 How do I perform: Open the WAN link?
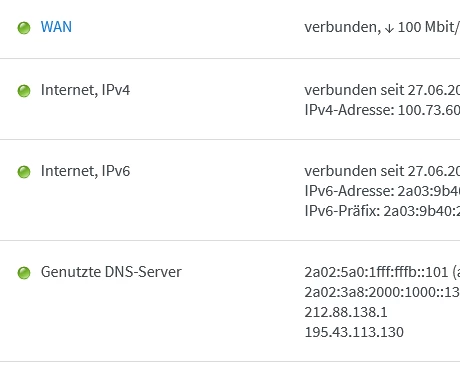56,27
